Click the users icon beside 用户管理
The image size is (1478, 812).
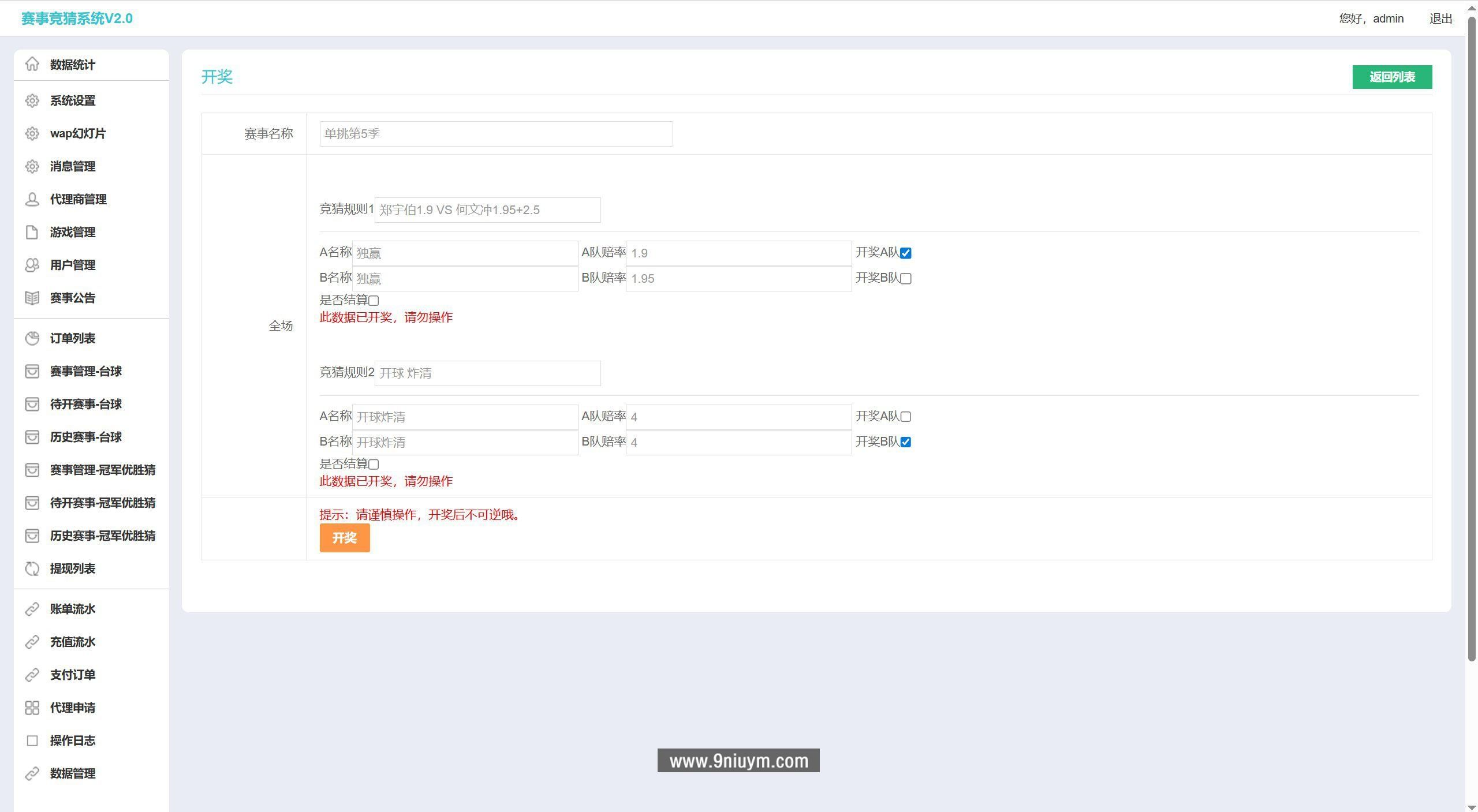(32, 265)
